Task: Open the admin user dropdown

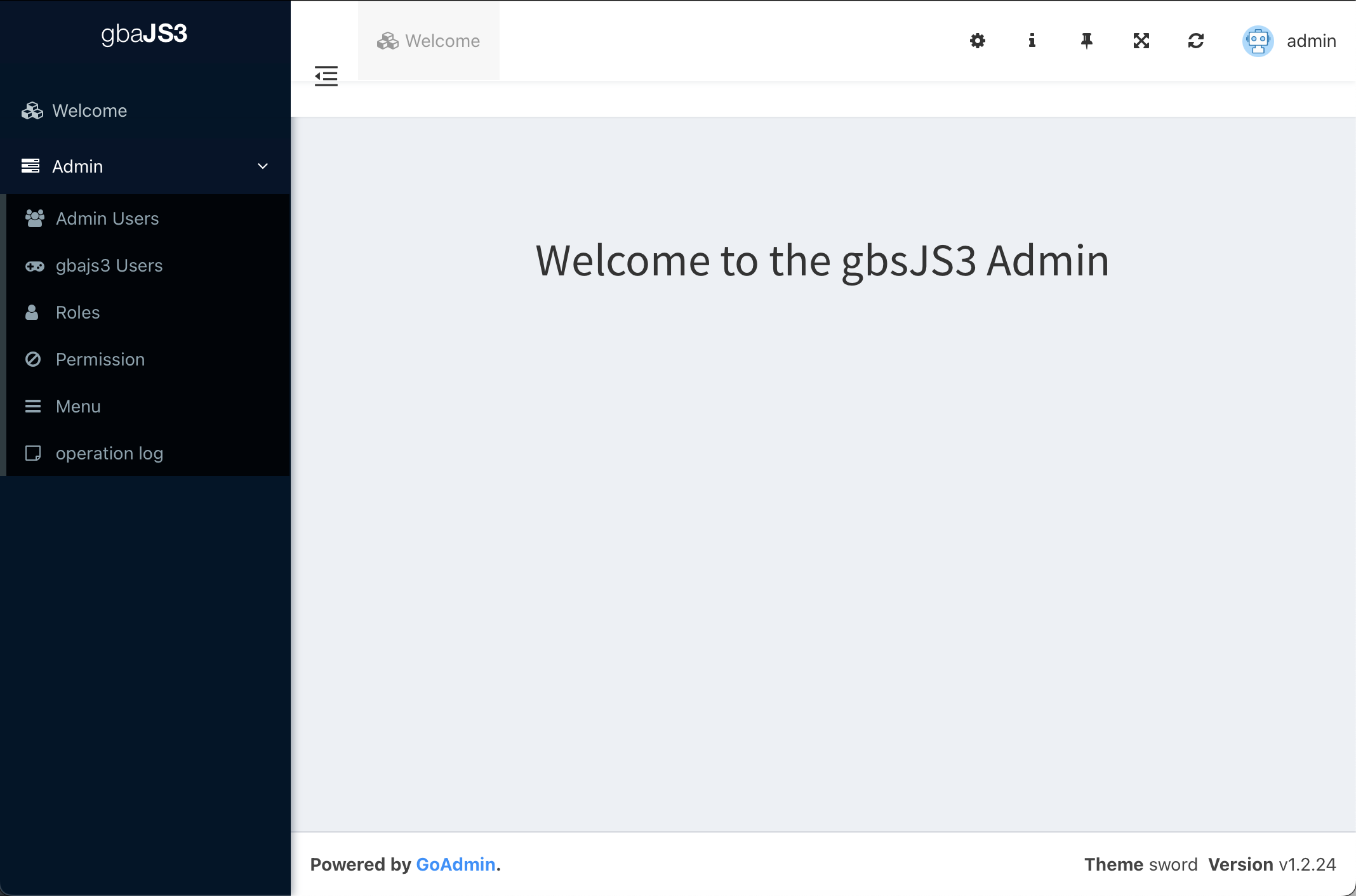Action: click(1311, 41)
